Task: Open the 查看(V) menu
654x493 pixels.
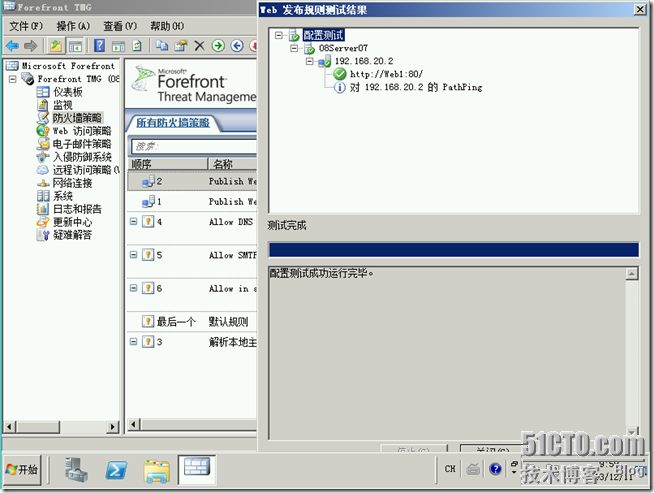Action: (120, 26)
